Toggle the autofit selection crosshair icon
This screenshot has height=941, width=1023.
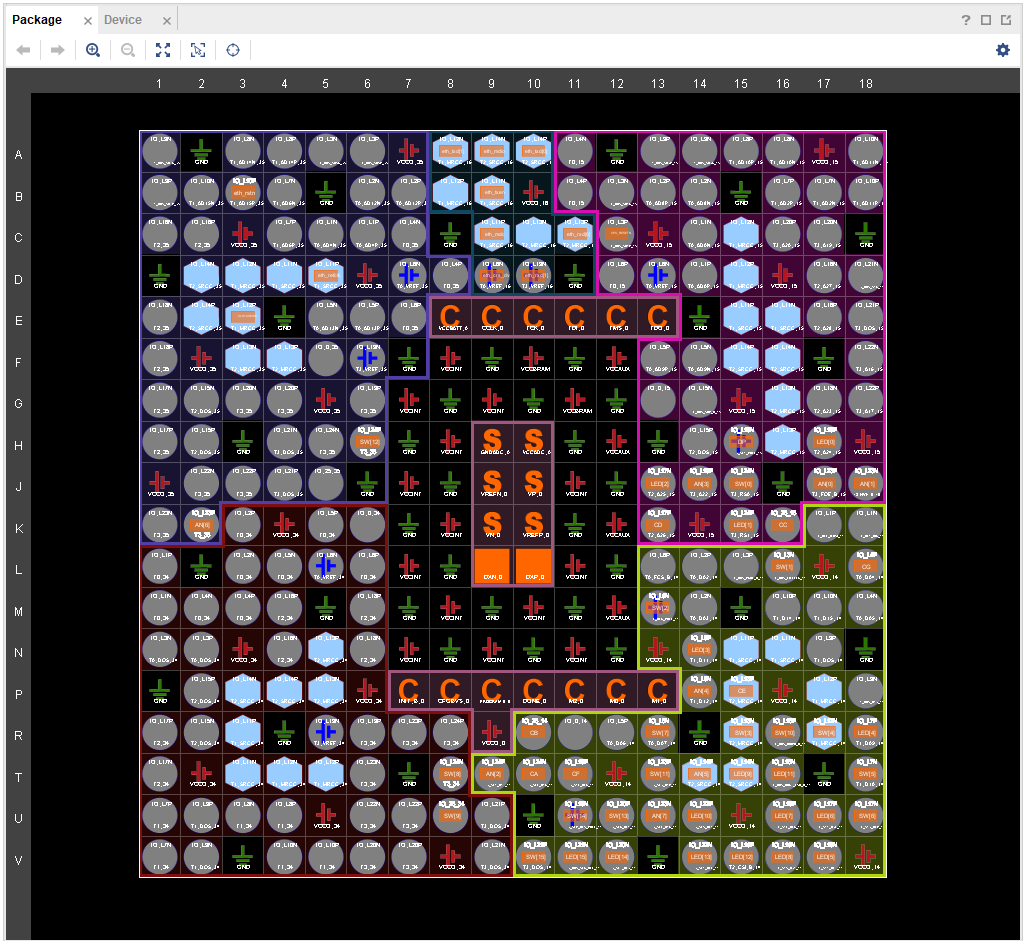point(233,50)
